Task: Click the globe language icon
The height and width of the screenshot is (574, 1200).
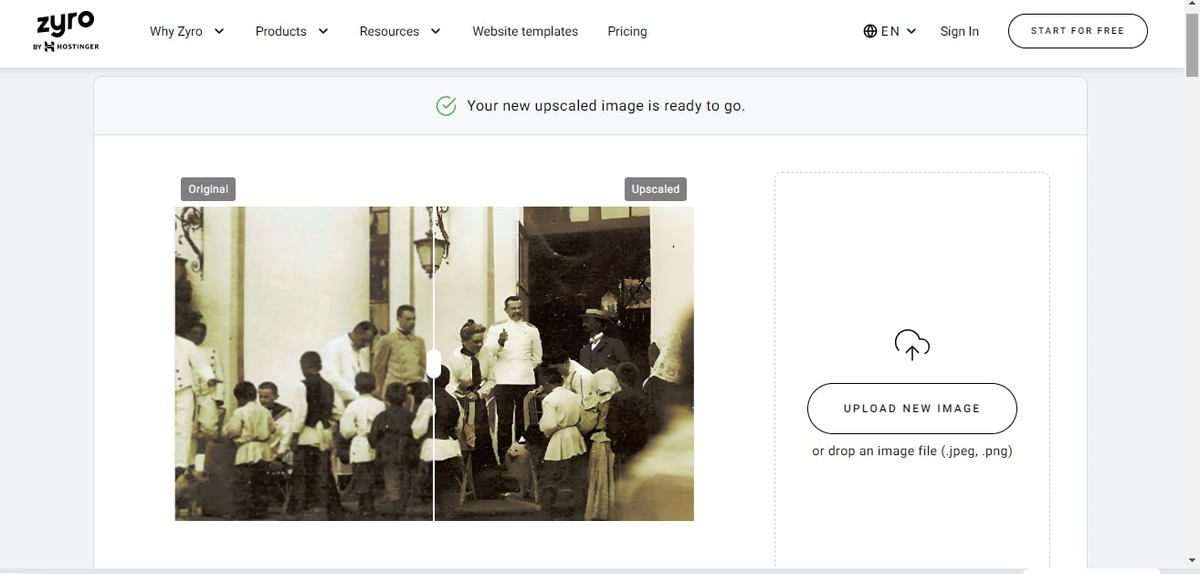Action: [x=870, y=31]
